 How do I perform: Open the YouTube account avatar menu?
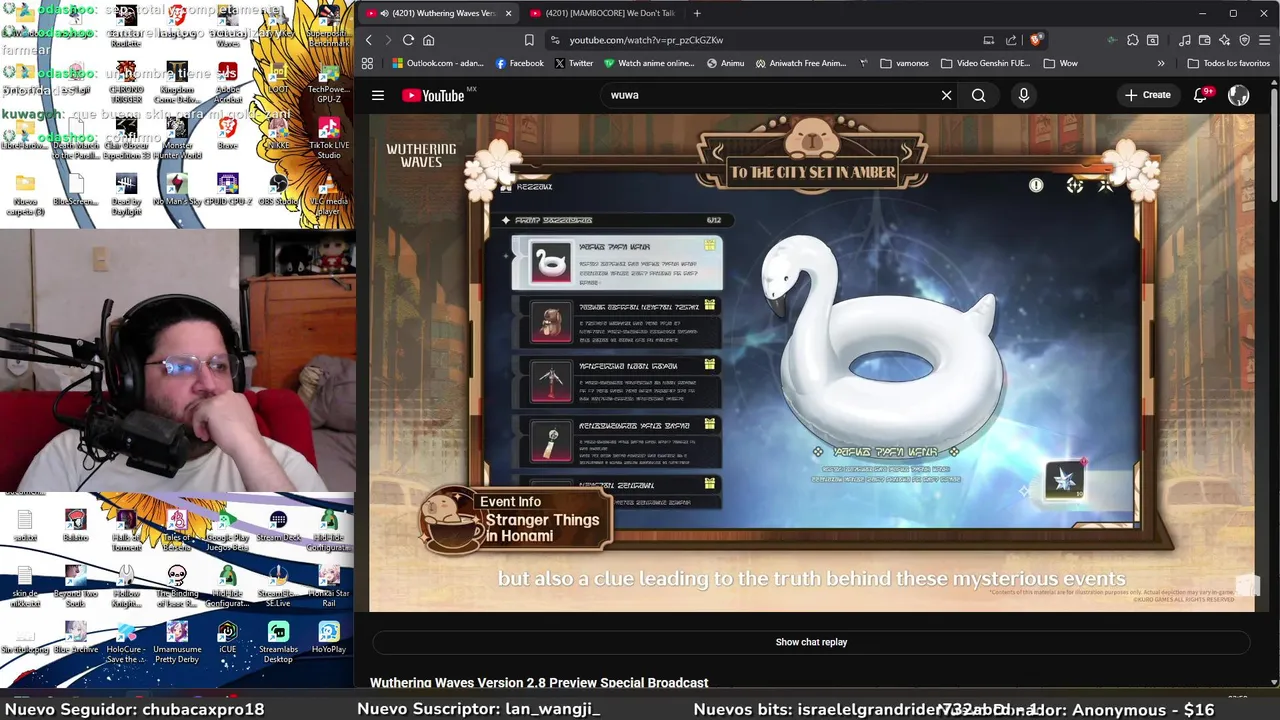pyautogui.click(x=1238, y=95)
